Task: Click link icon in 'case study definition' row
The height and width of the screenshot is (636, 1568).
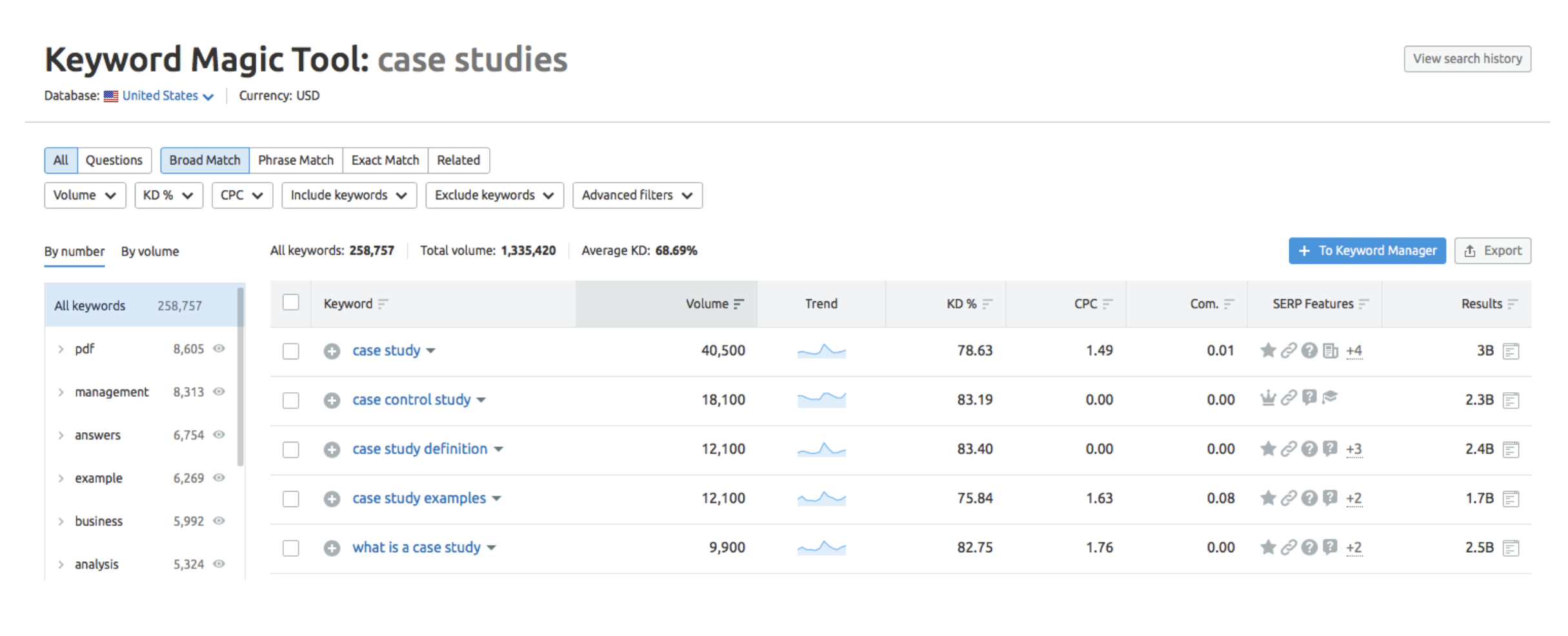Action: [1289, 449]
